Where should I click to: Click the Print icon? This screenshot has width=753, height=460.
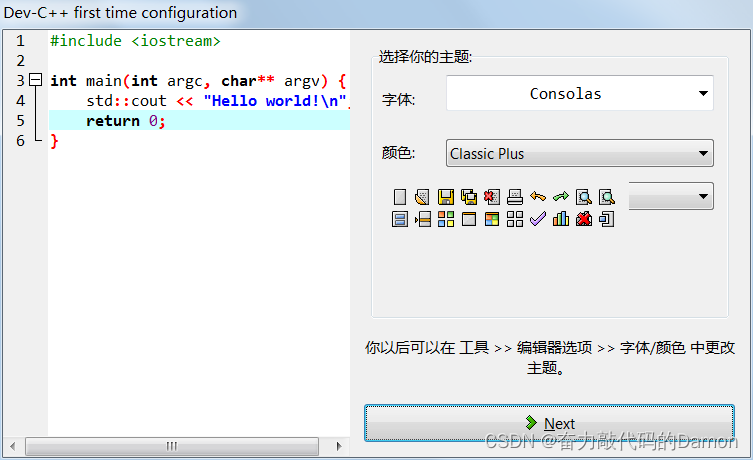515,197
